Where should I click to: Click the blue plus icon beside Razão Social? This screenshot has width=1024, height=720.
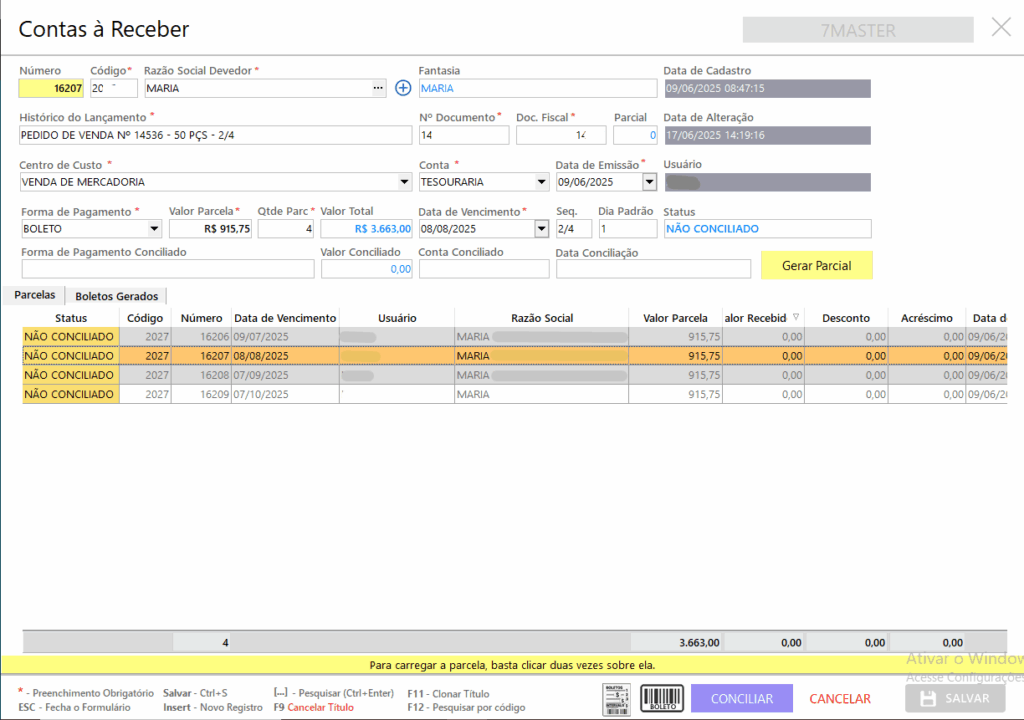coord(403,88)
